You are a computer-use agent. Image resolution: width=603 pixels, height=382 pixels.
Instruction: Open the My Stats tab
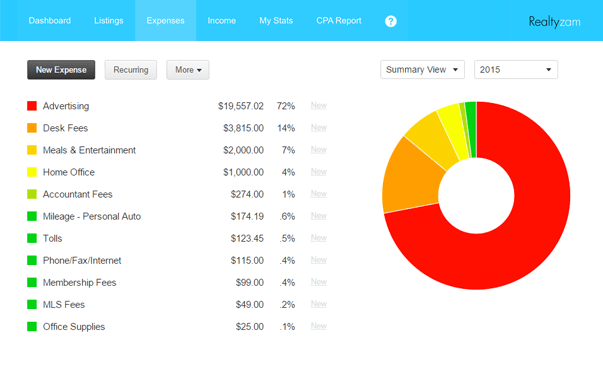(x=276, y=20)
